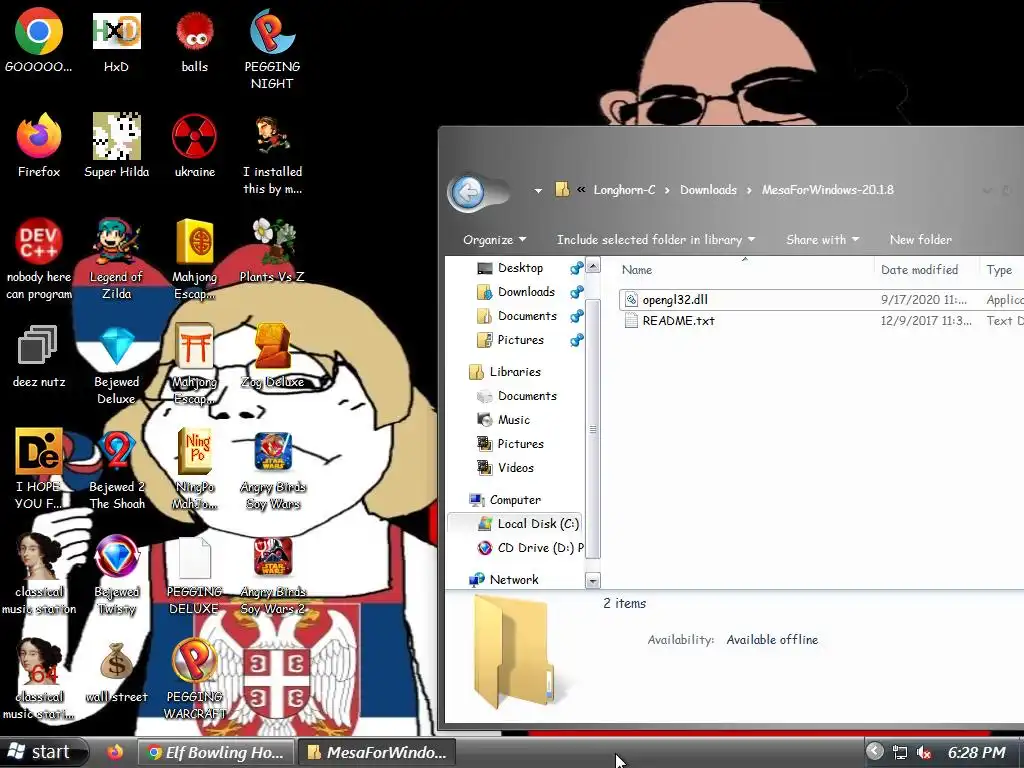The image size is (1024, 768).
Task: Click the New folder button
Action: pyautogui.click(x=920, y=240)
